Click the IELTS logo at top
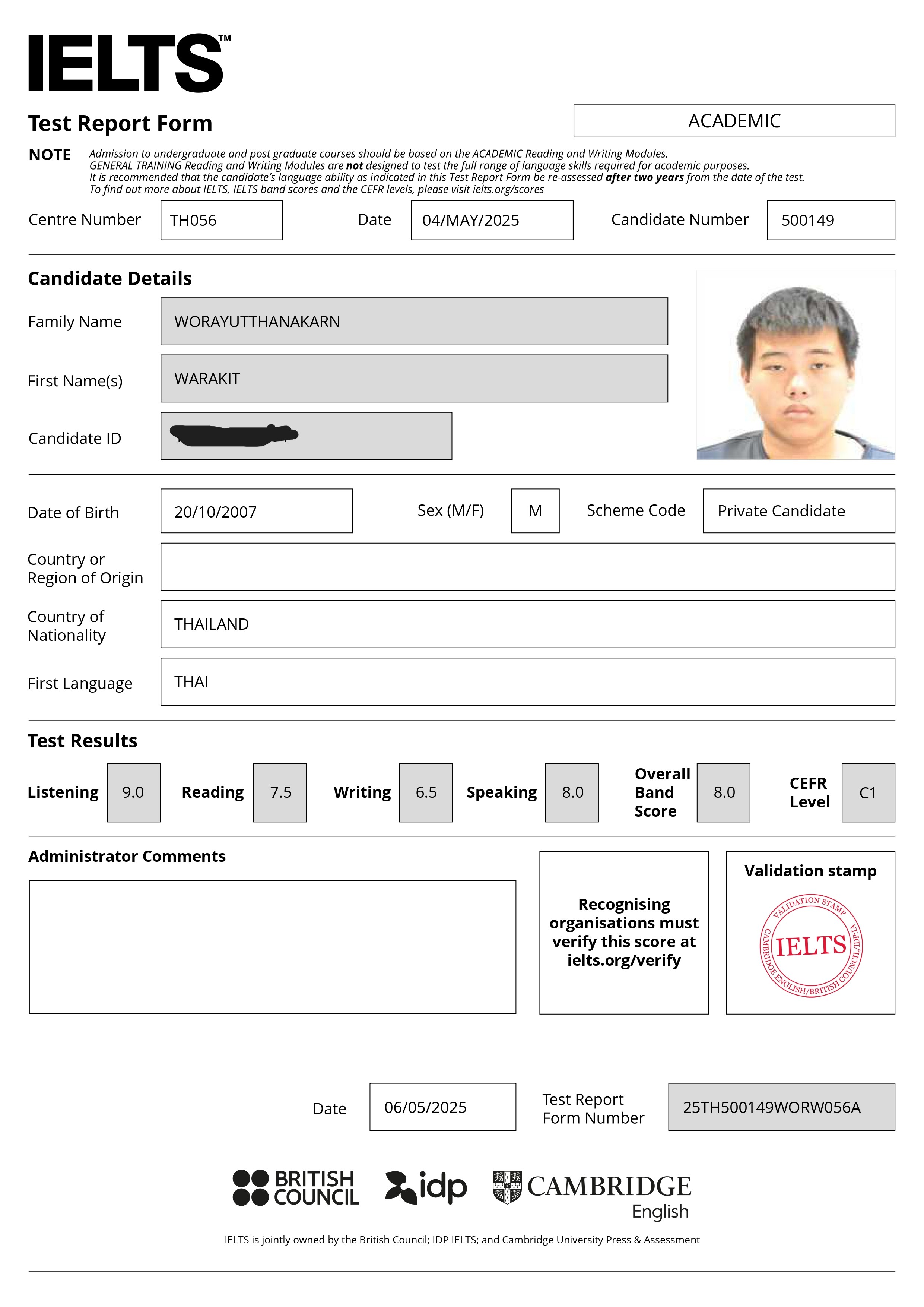This screenshot has width=924, height=1307. pos(129,63)
